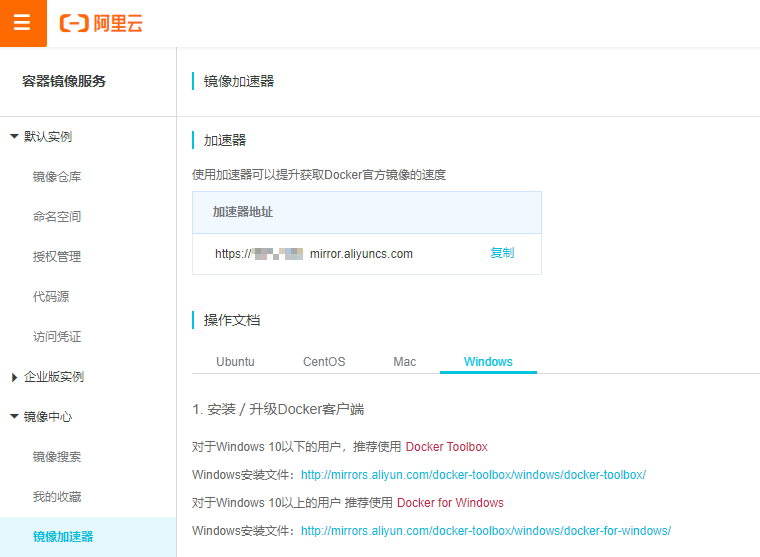Select 代码源 in the sidebar
This screenshot has width=760, height=557.
pyautogui.click(x=51, y=297)
